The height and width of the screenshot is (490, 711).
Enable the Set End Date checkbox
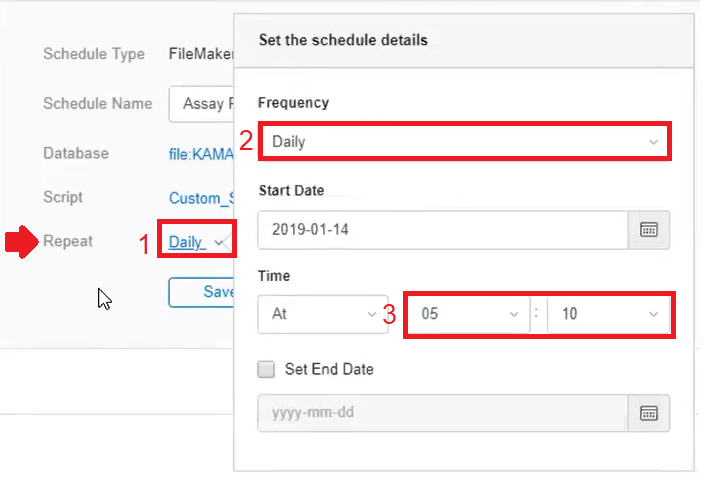tap(266, 369)
